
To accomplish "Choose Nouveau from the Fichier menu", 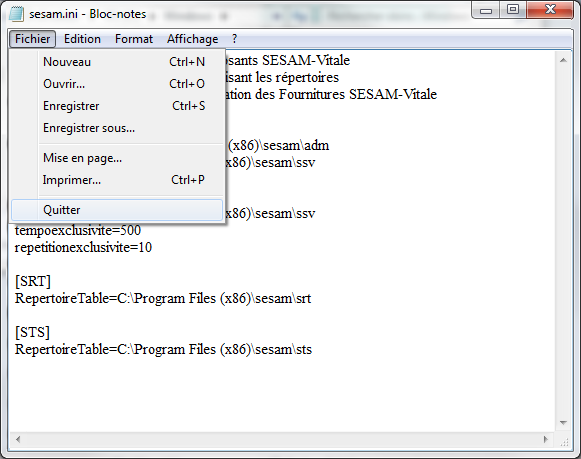I will point(117,62).
